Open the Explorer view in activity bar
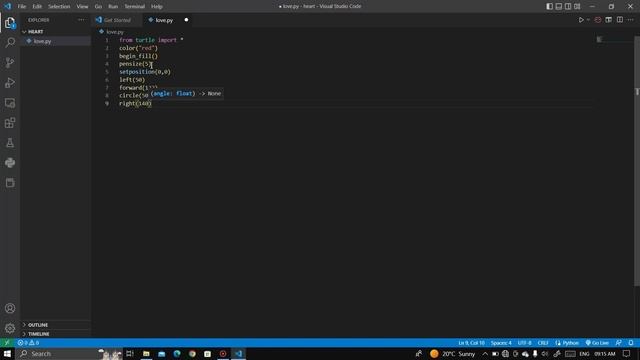This screenshot has height=360, width=640. 10,23
